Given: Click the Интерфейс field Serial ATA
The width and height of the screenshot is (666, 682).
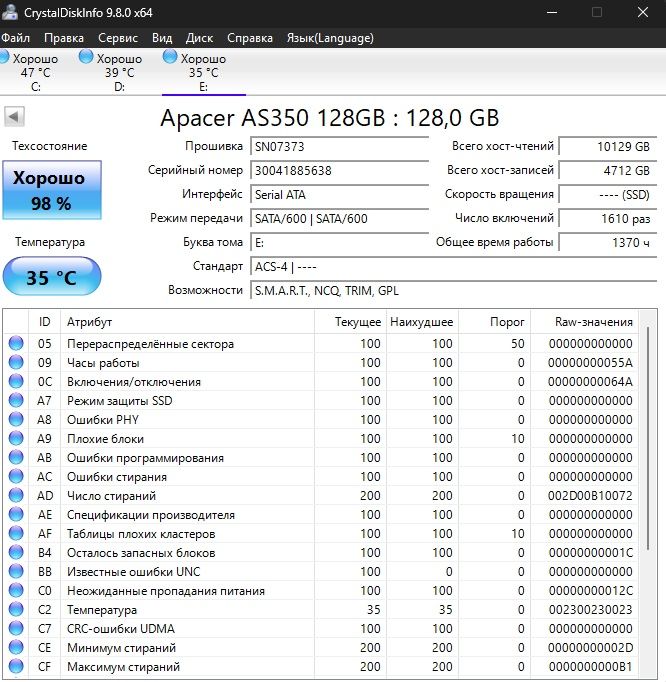Looking at the screenshot, I should tap(339, 194).
